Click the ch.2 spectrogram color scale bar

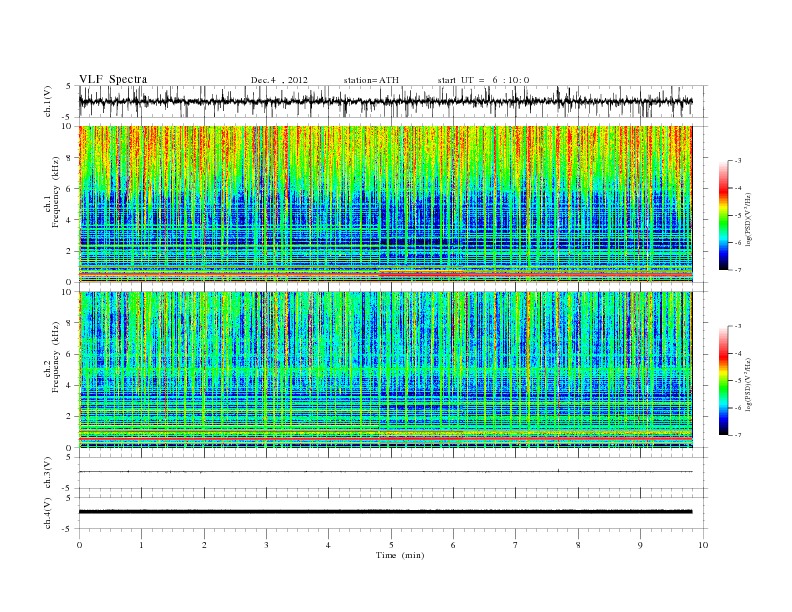click(x=723, y=380)
